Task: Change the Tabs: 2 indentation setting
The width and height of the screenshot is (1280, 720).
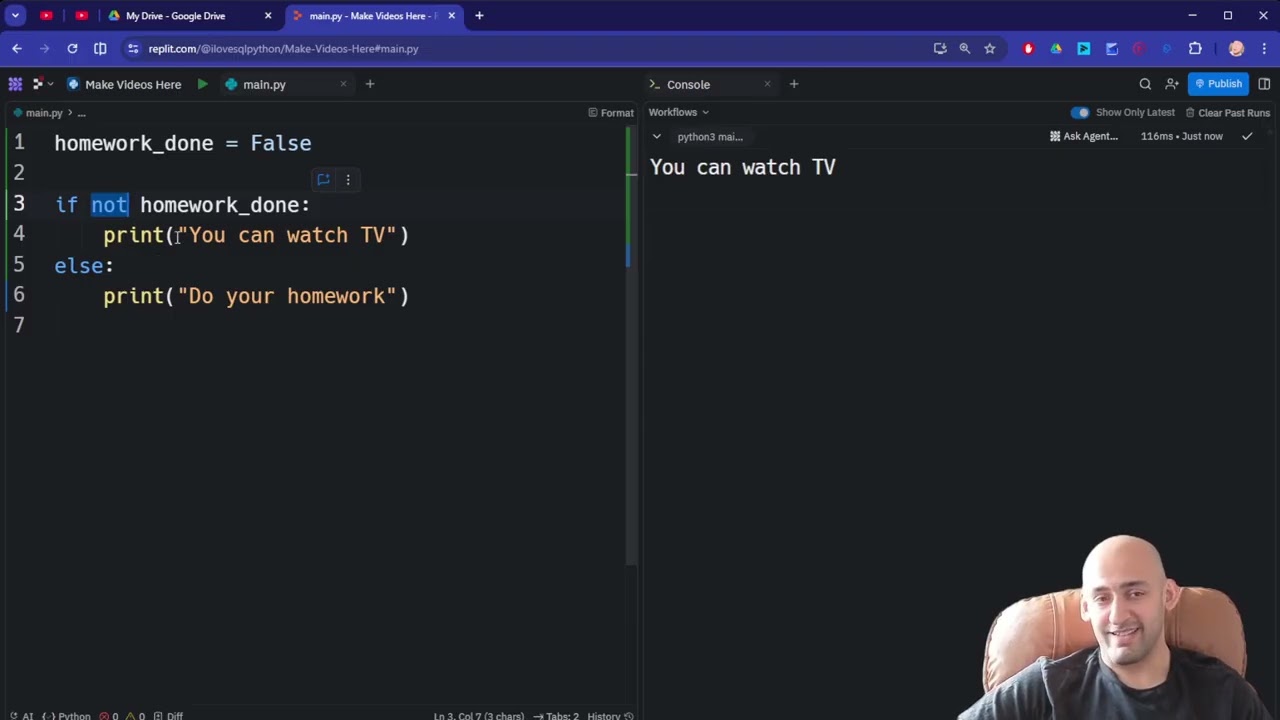Action: click(x=556, y=716)
